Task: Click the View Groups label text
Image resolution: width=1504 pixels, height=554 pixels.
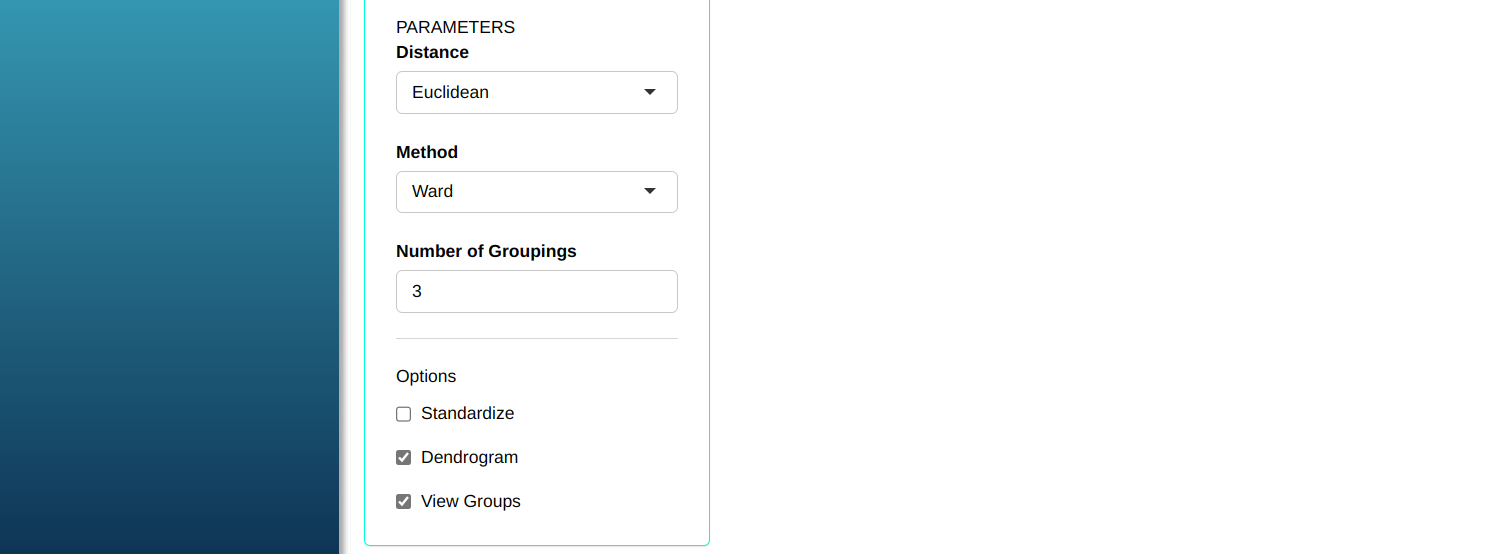Action: (470, 502)
